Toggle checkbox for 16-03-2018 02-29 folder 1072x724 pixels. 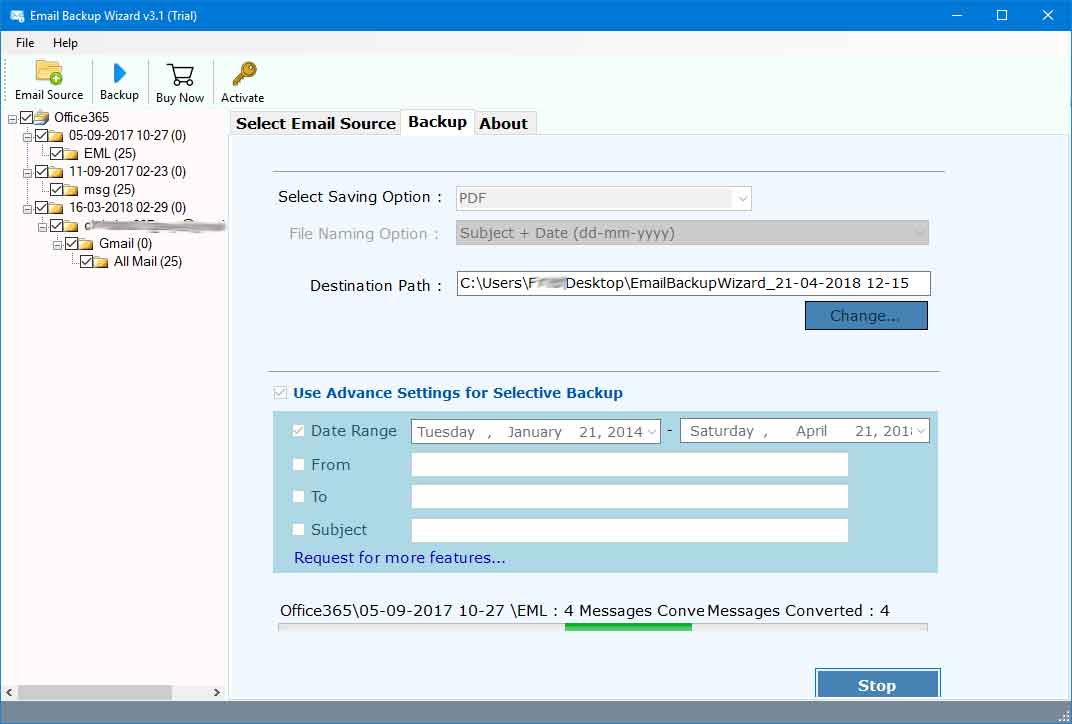pyautogui.click(x=42, y=207)
